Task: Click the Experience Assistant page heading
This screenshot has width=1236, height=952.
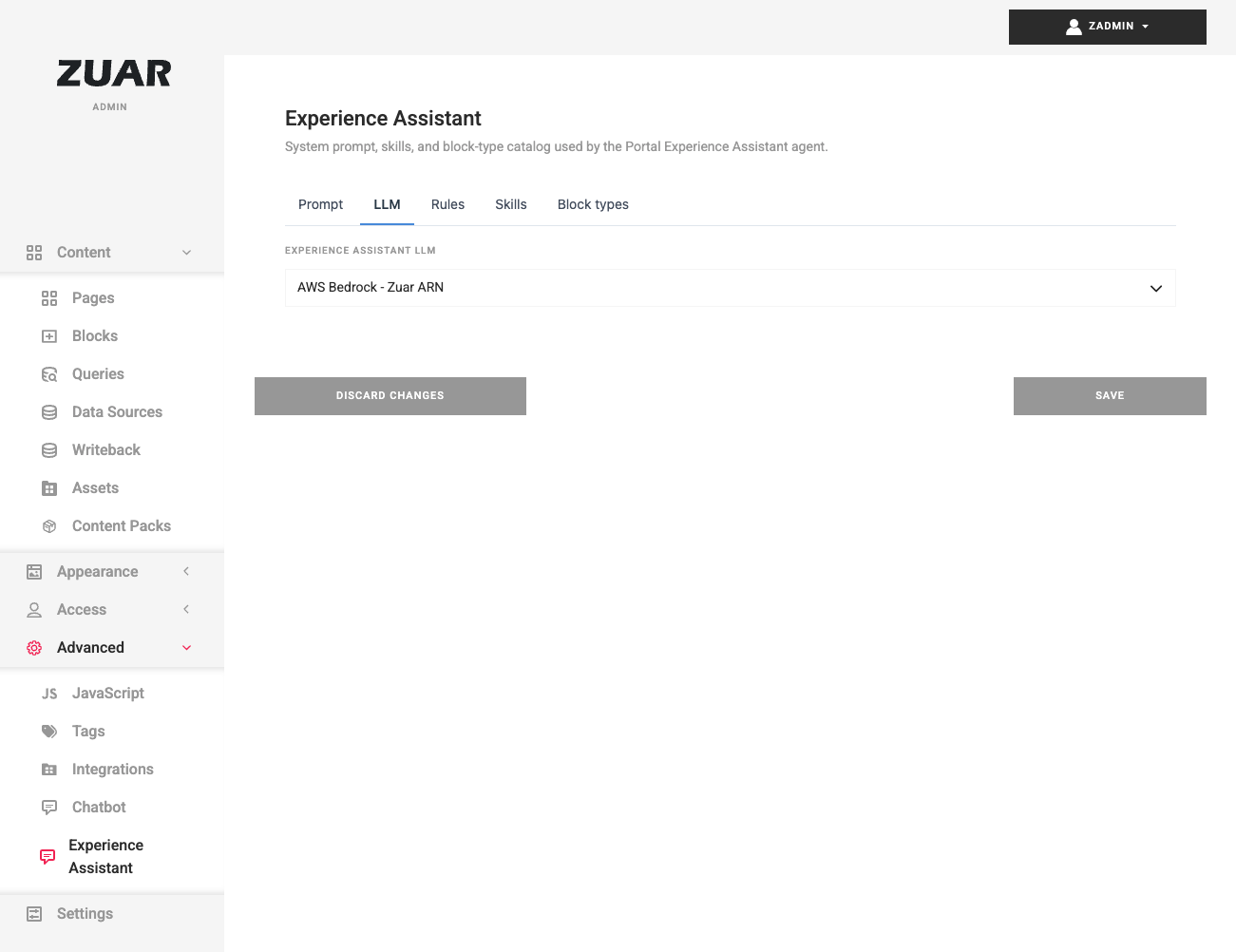Action: 383,119
